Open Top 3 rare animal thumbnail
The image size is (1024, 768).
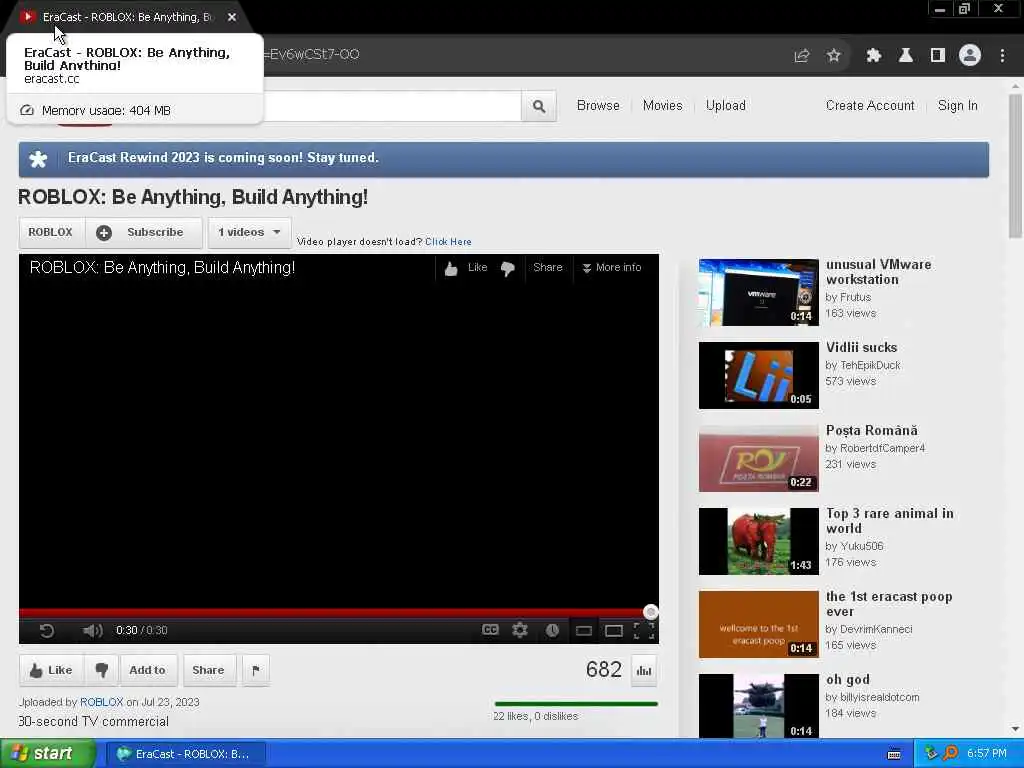click(x=758, y=541)
